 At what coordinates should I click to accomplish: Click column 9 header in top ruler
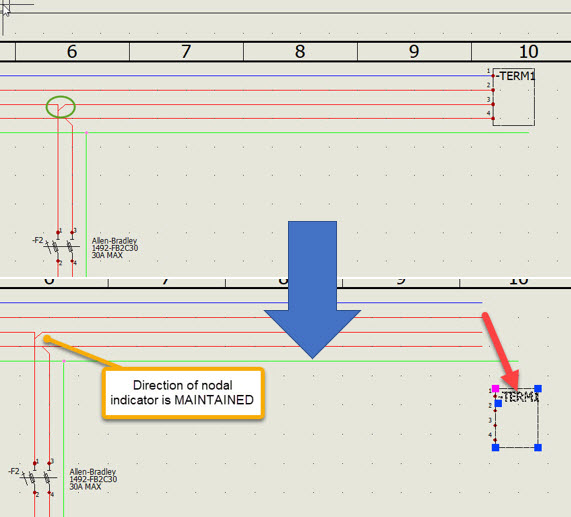click(x=414, y=52)
